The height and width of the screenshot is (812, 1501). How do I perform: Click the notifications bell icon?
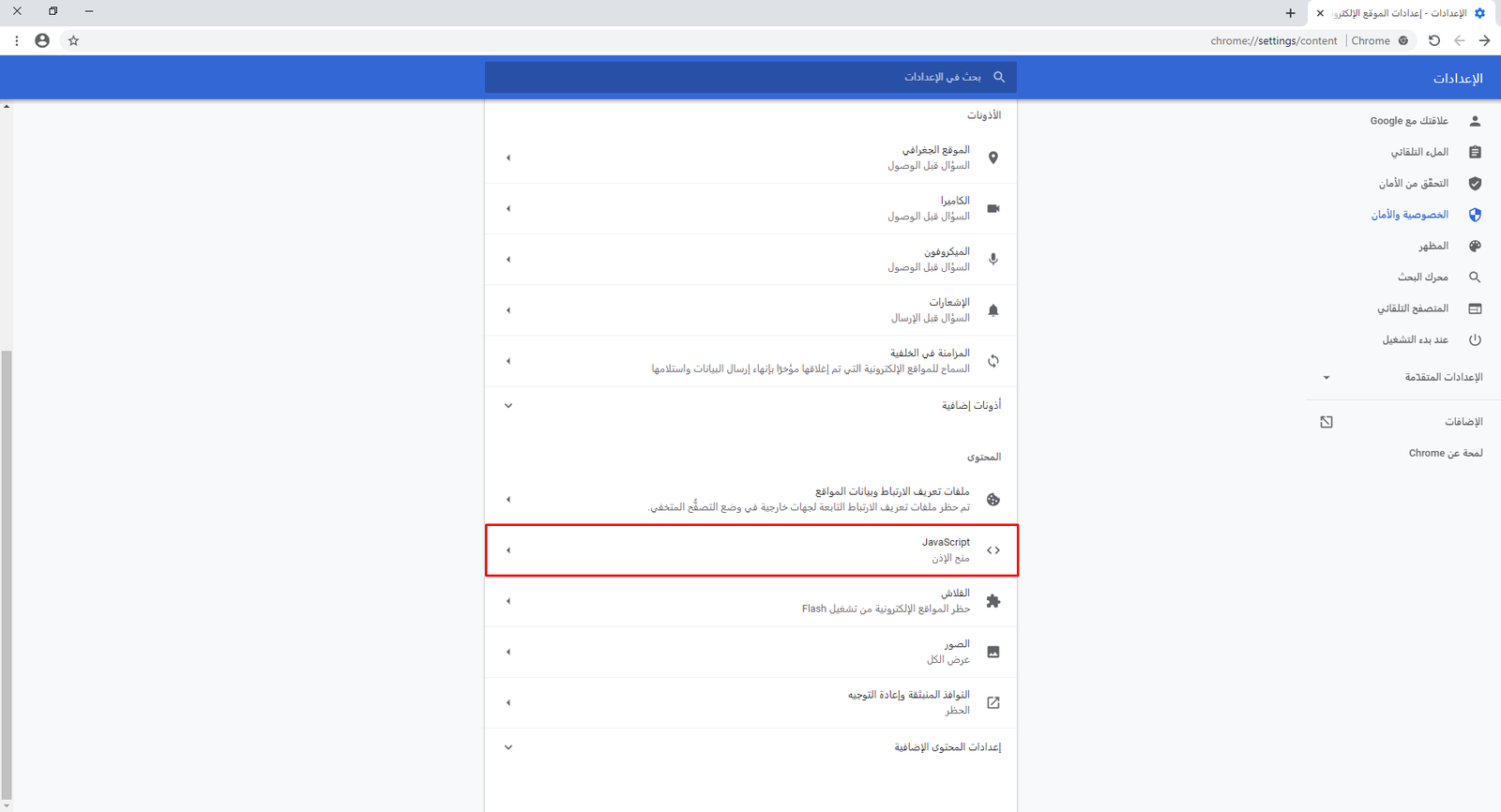pyautogui.click(x=993, y=310)
